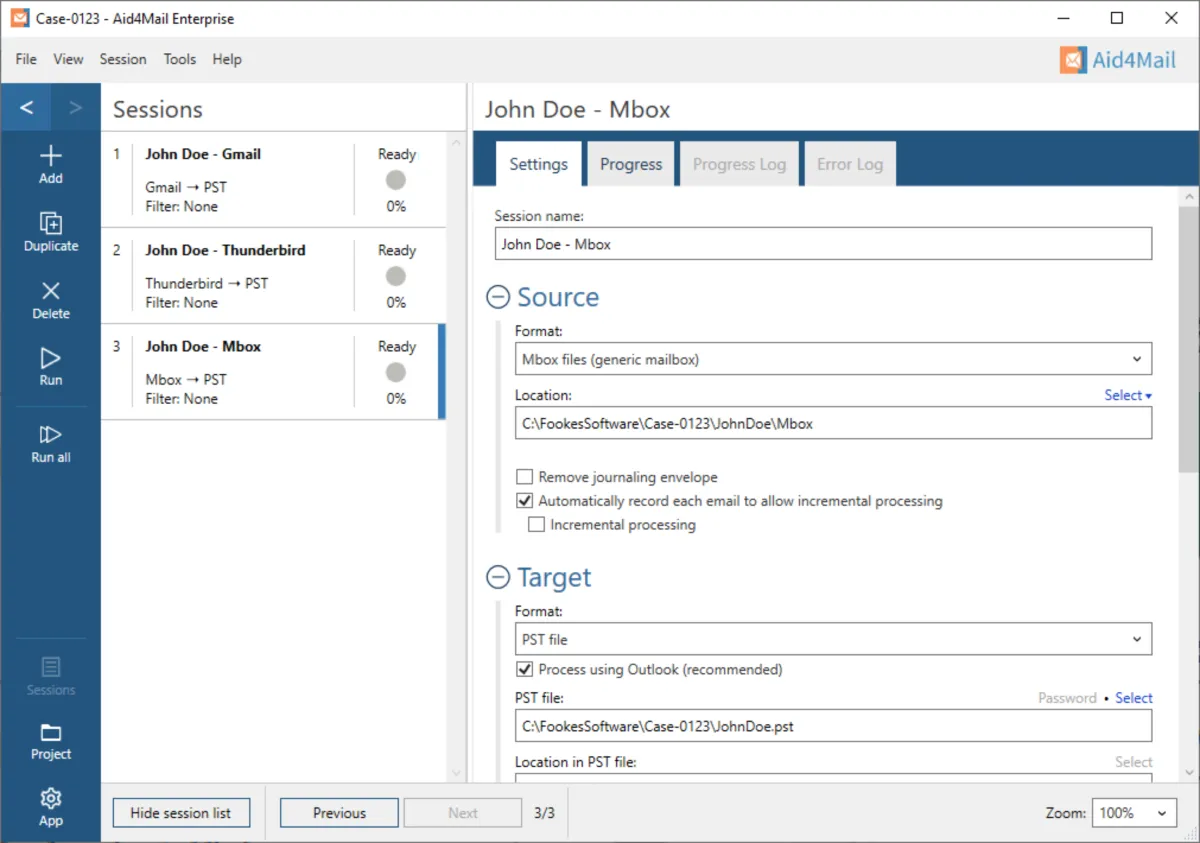The width and height of the screenshot is (1200, 843).
Task: Uncheck Process using Outlook (recommended)
Action: (x=524, y=669)
